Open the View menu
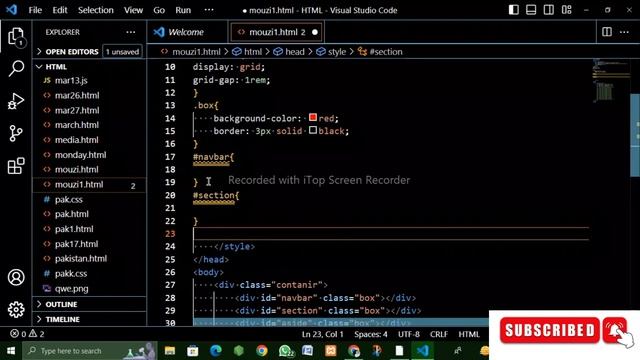640x360 pixels. (133, 10)
